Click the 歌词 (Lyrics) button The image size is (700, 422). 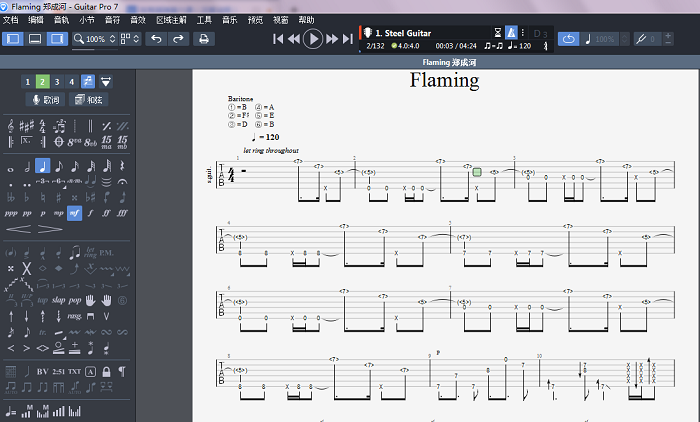click(x=46, y=100)
